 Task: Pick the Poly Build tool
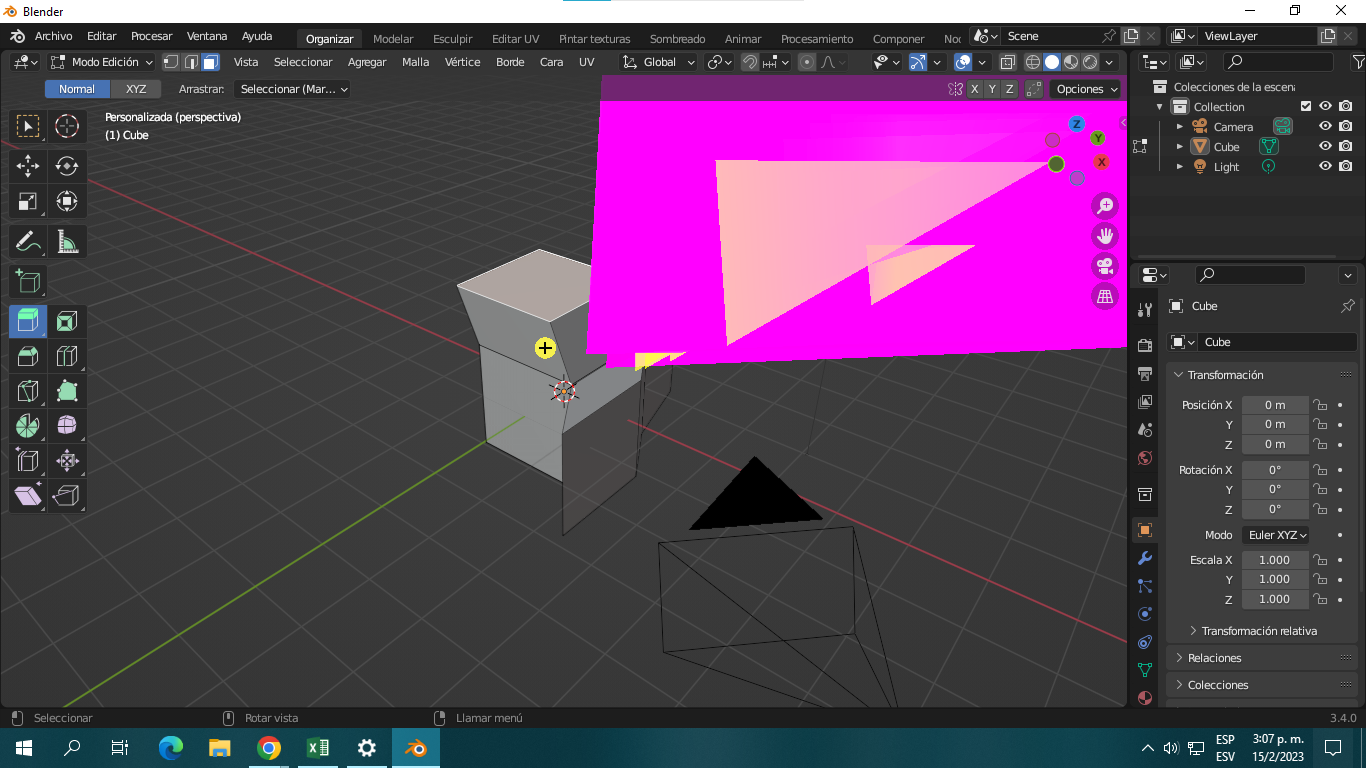pyautogui.click(x=67, y=391)
